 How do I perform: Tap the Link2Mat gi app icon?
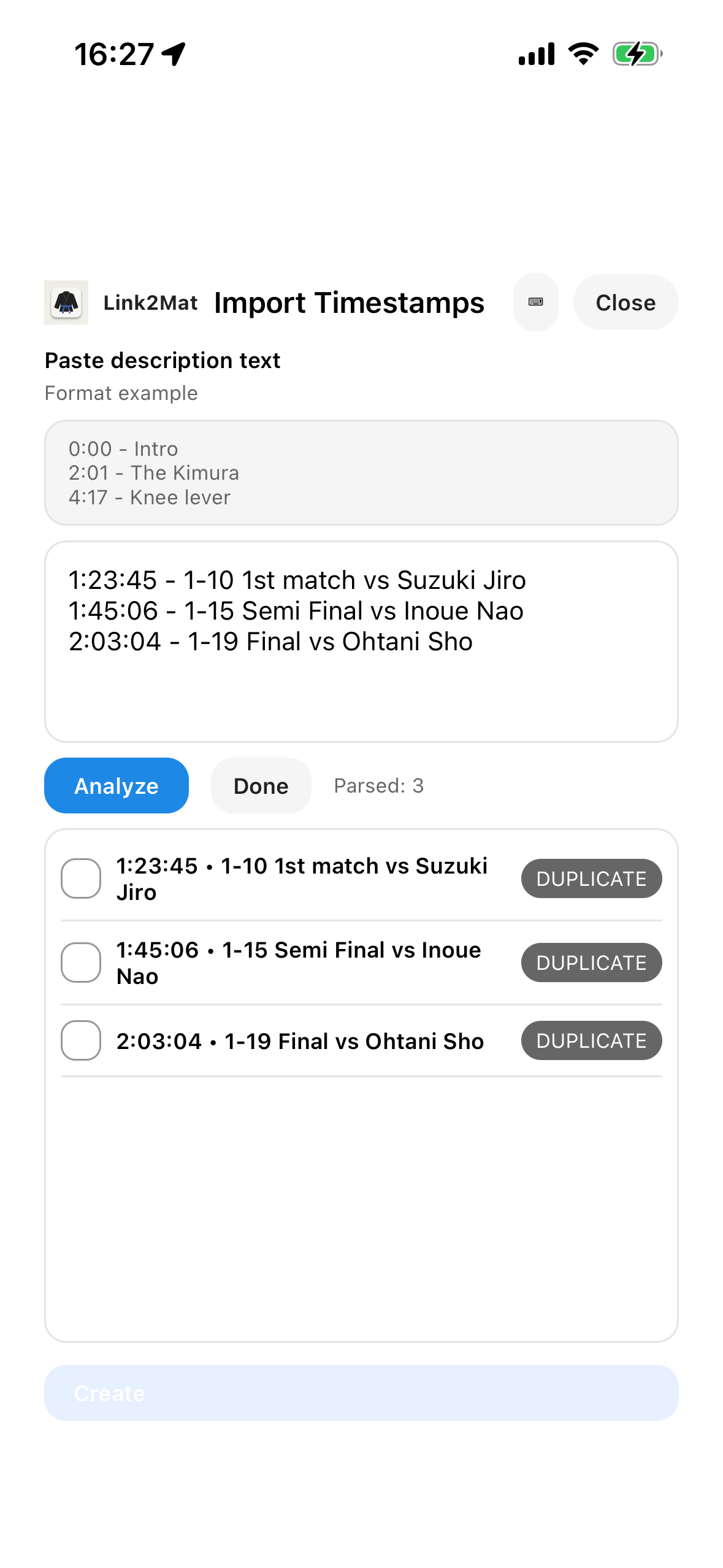tap(66, 302)
